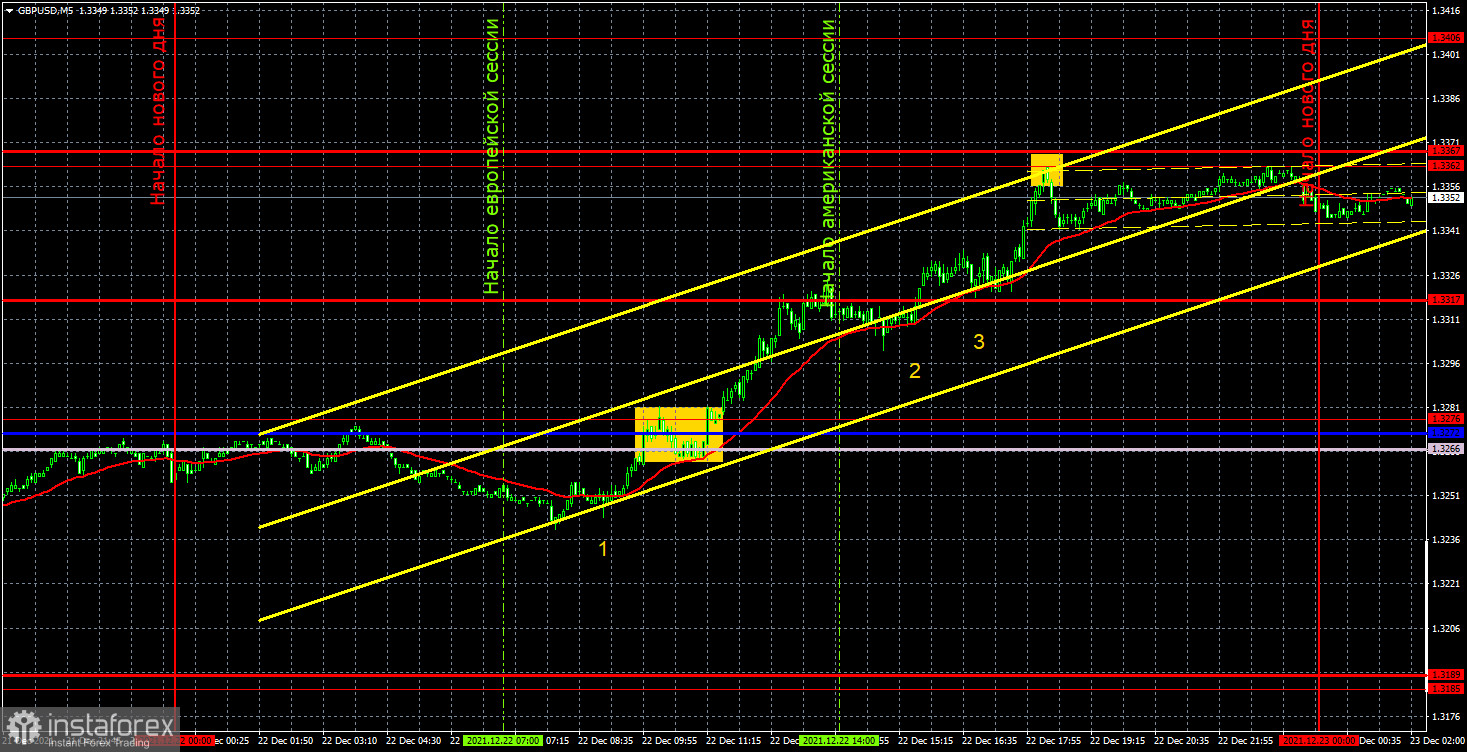The width and height of the screenshot is (1467, 752).
Task: Click the 1.3416 price scale value
Action: point(1446,10)
